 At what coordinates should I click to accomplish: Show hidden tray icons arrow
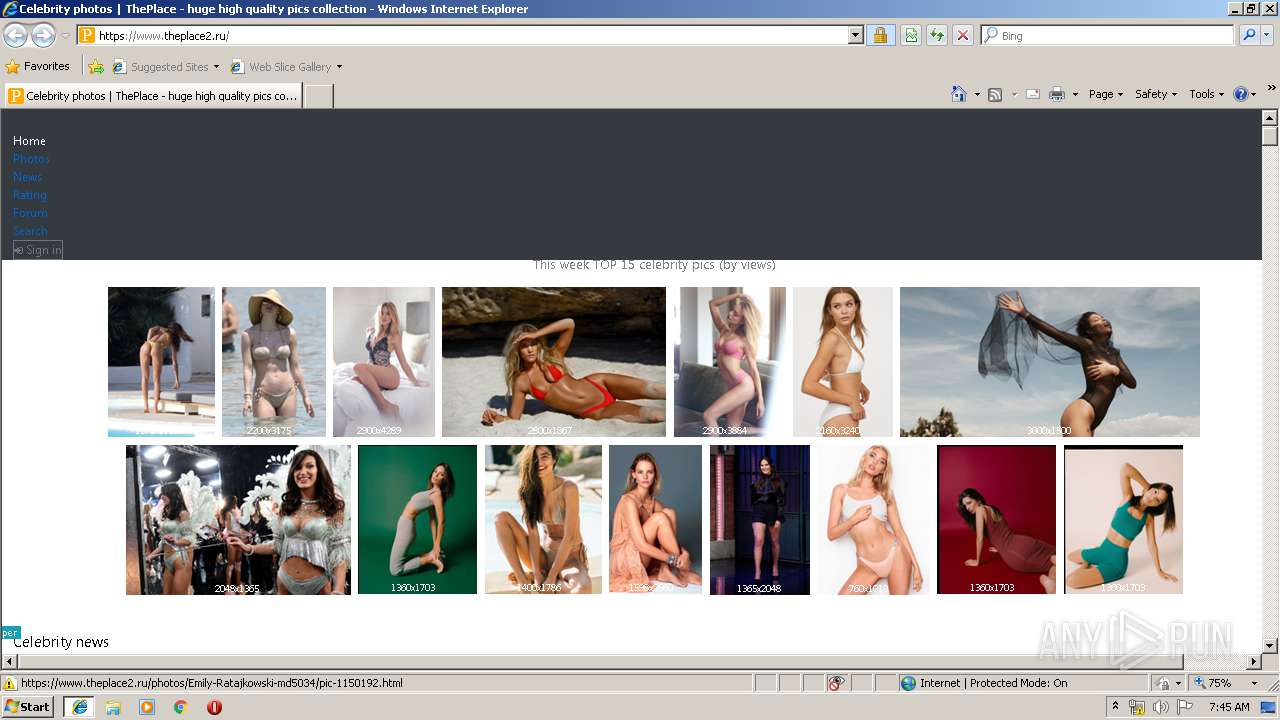pos(1116,707)
